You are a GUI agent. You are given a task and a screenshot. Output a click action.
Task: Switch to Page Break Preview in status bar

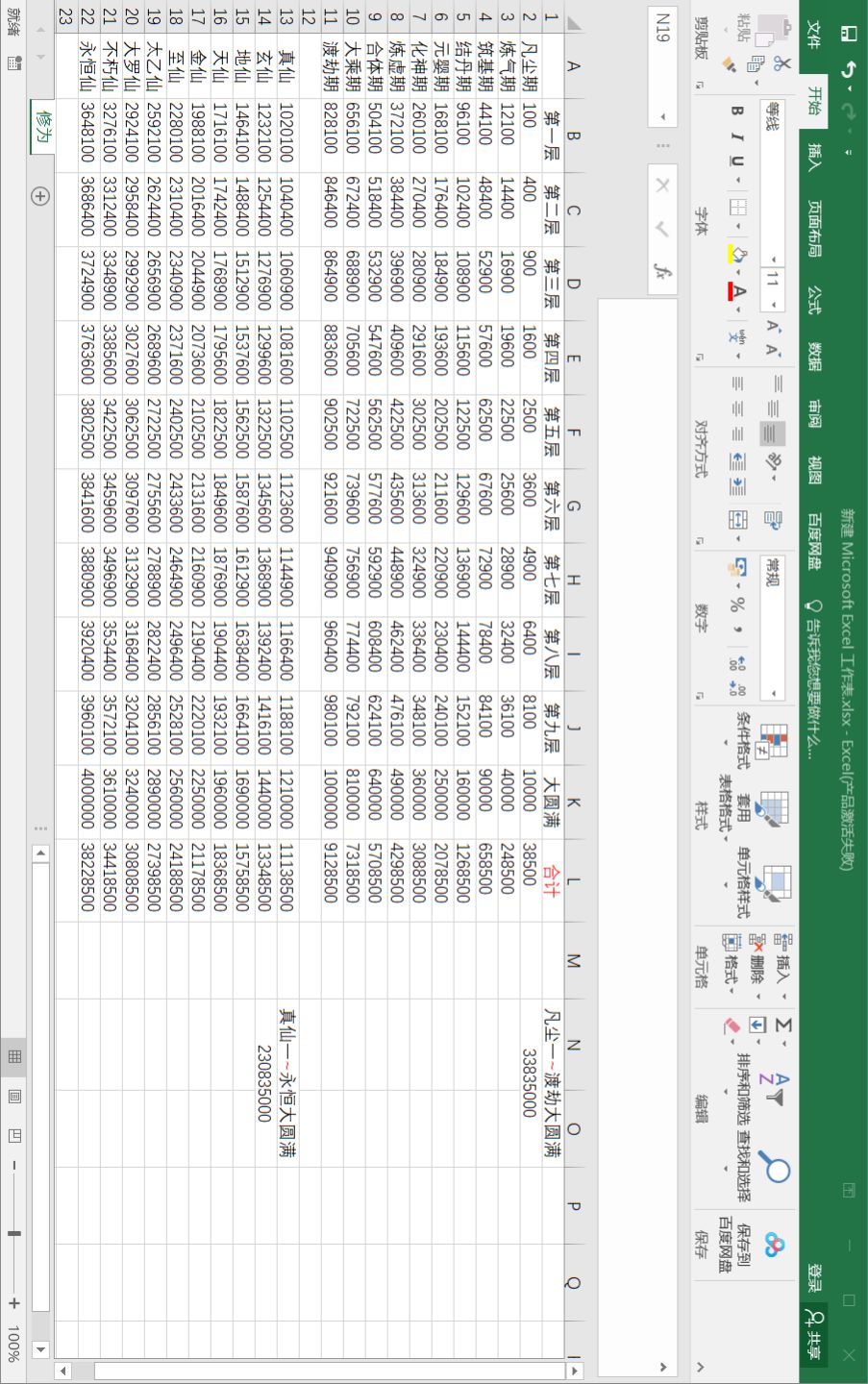pyautogui.click(x=13, y=1135)
